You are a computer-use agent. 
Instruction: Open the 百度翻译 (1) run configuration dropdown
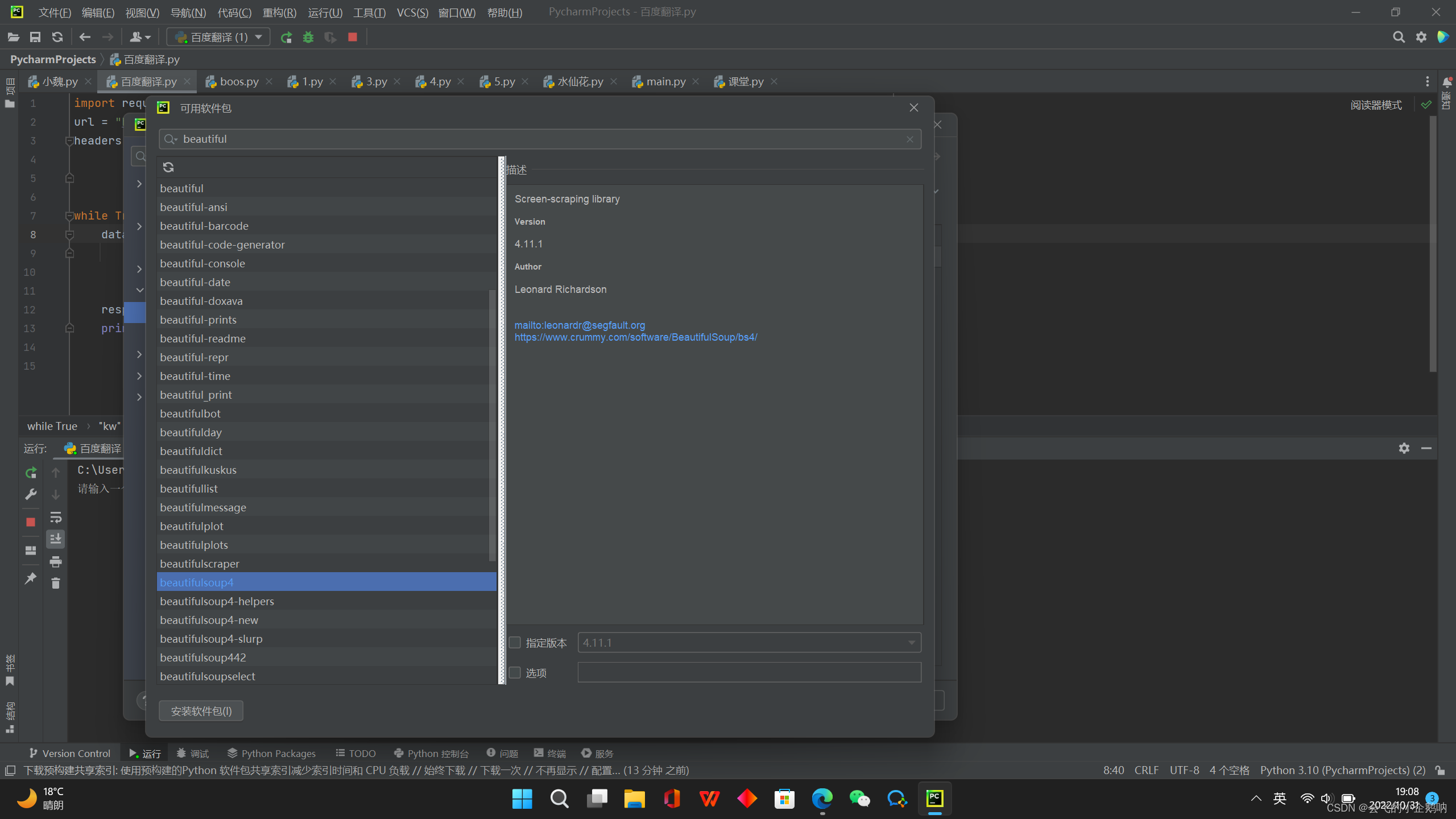pos(219,38)
